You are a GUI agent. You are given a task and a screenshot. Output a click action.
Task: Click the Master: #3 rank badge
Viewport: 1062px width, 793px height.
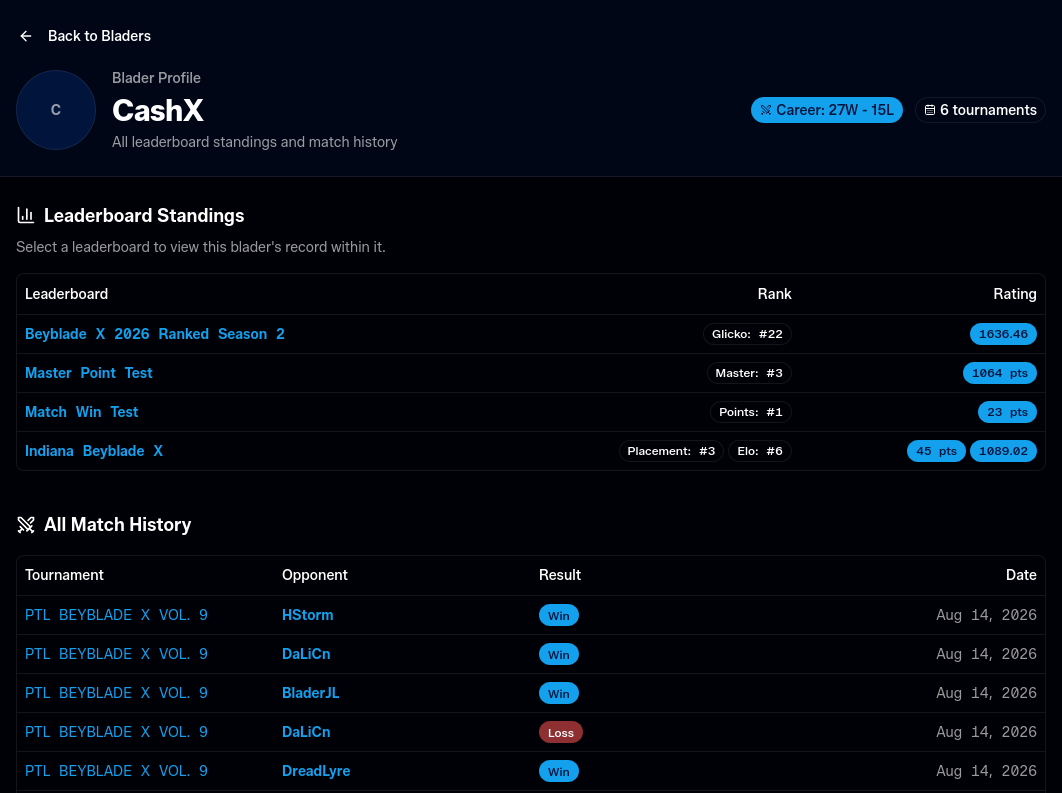[x=749, y=373]
